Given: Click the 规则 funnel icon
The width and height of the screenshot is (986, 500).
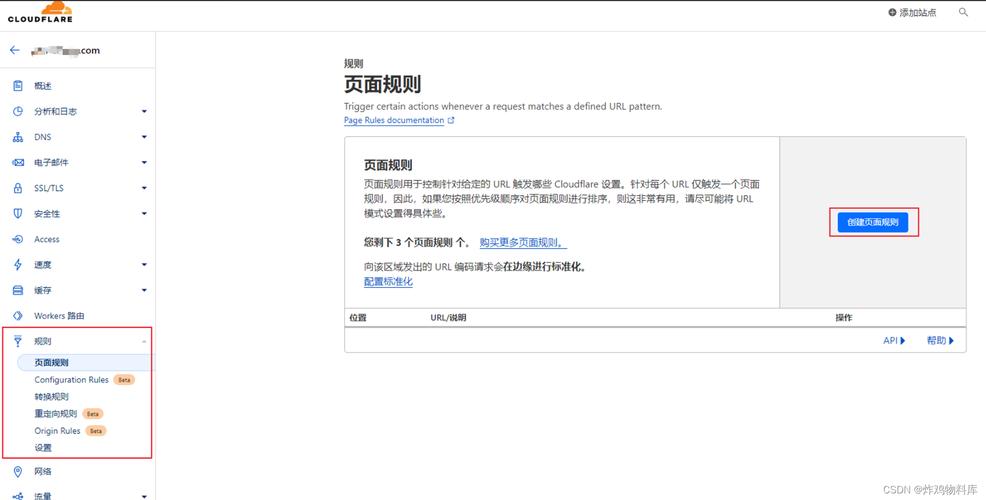Looking at the screenshot, I should pos(18,342).
